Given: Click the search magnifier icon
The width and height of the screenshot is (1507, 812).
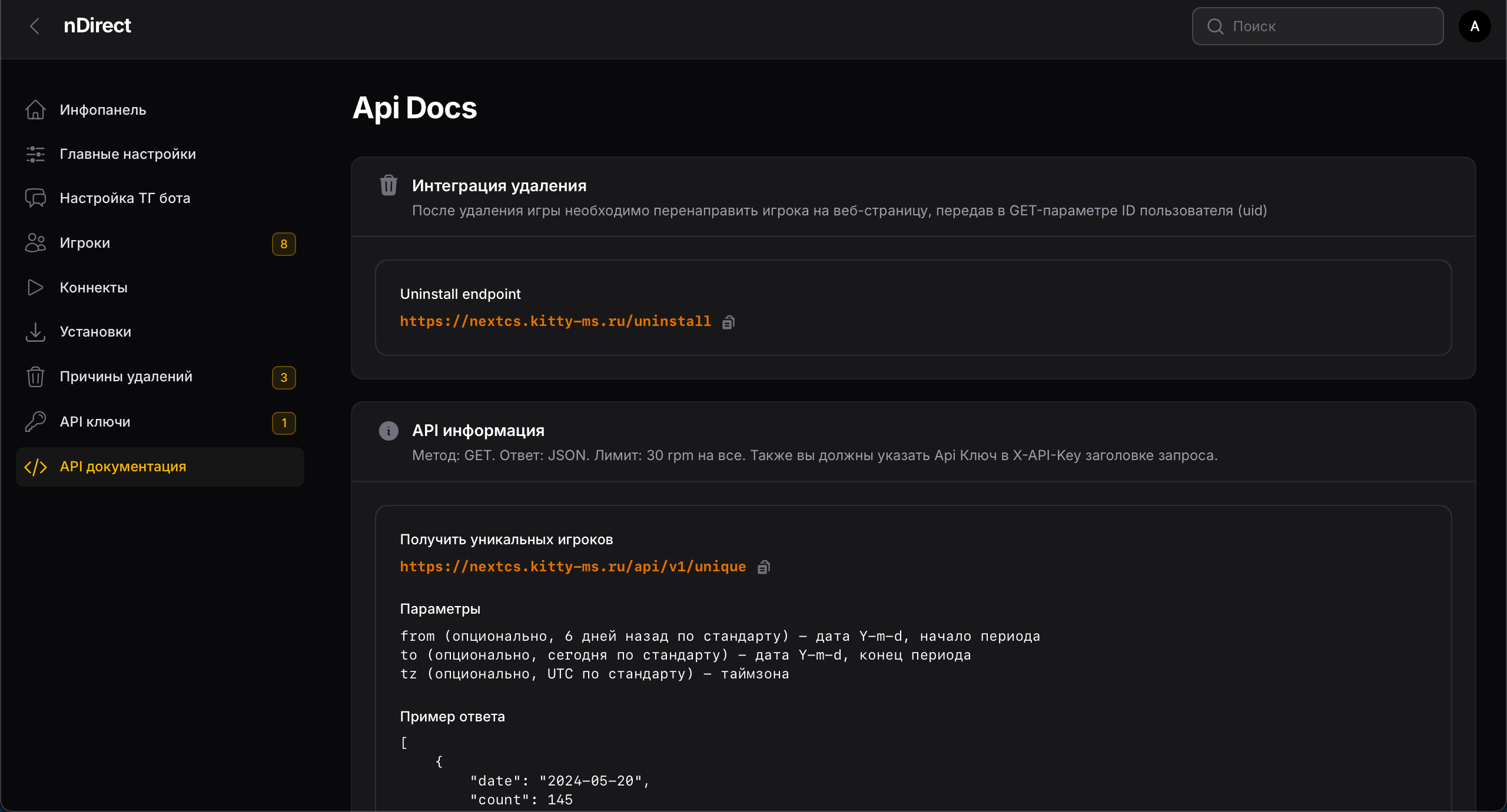Looking at the screenshot, I should pos(1215,26).
